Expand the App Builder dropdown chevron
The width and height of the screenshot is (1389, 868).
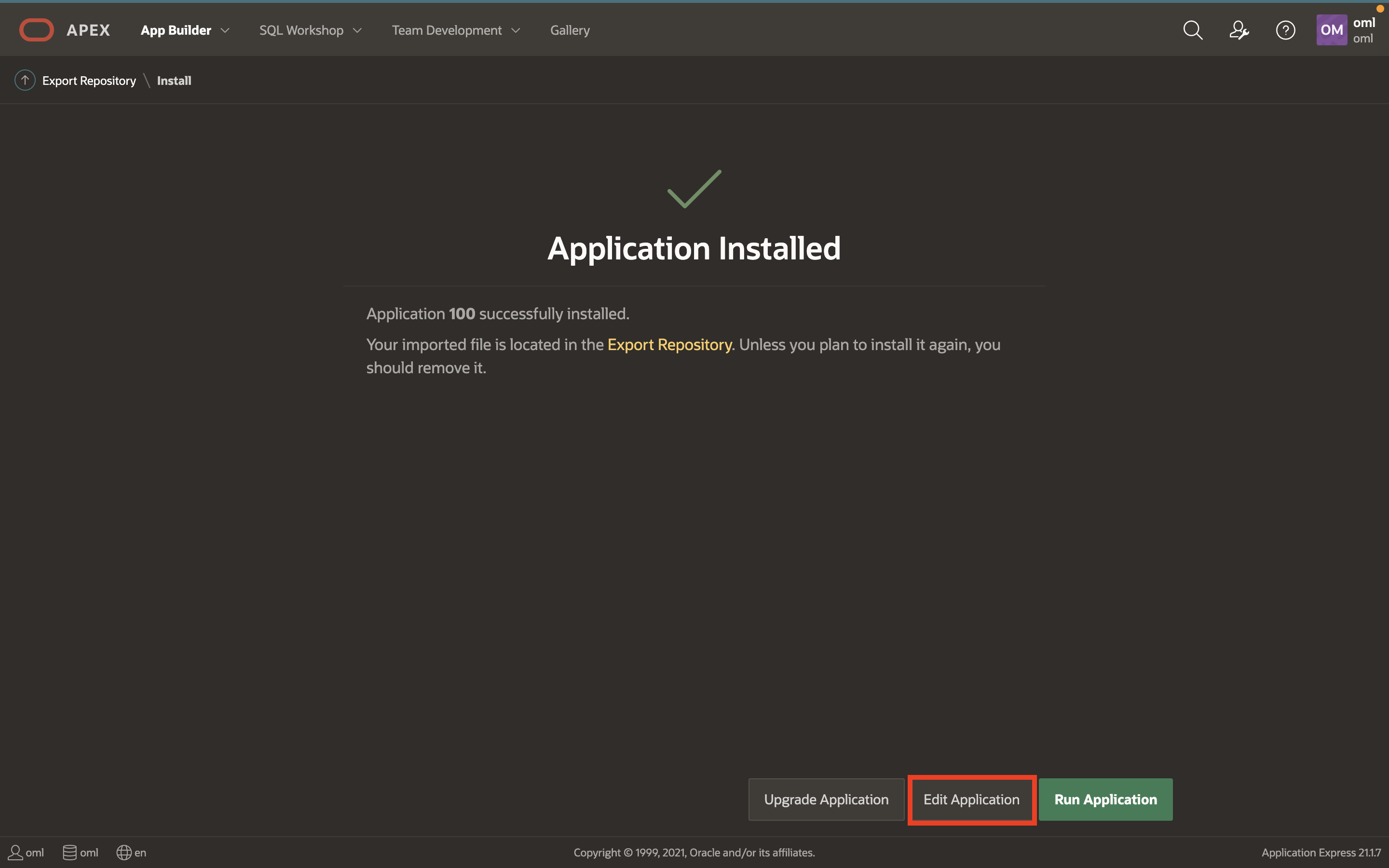pyautogui.click(x=225, y=30)
